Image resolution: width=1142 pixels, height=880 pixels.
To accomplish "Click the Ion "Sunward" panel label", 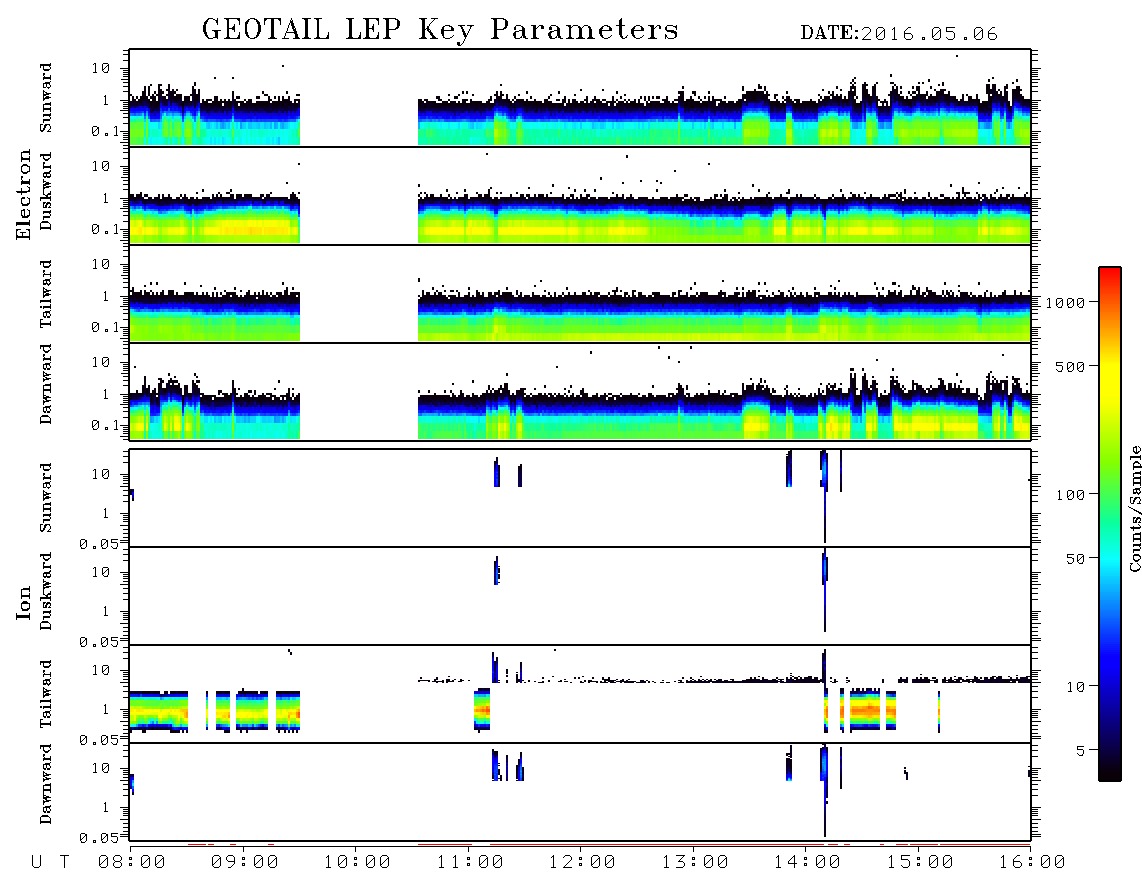I will (x=46, y=498).
